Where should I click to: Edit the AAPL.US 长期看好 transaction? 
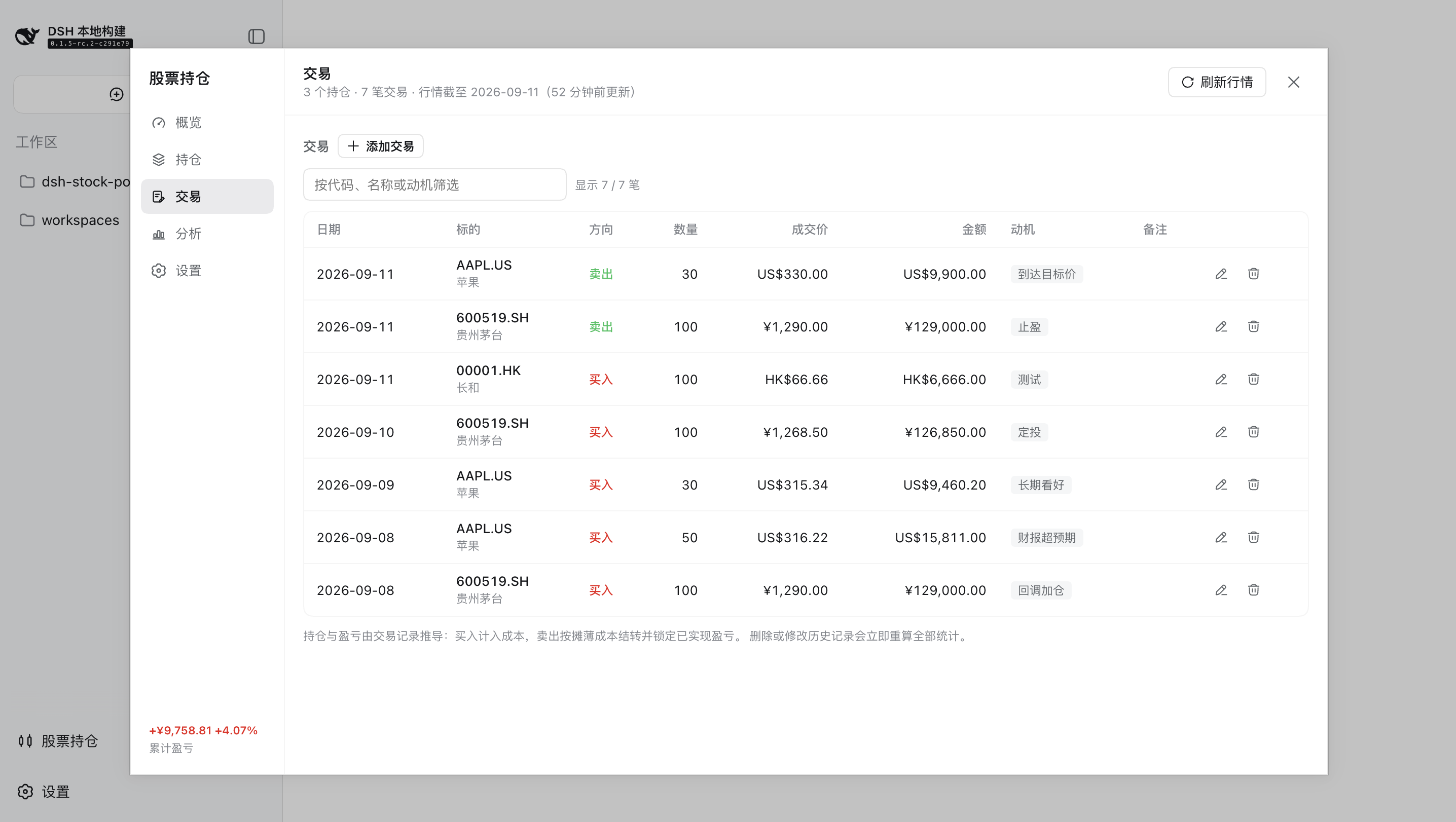[x=1221, y=484]
